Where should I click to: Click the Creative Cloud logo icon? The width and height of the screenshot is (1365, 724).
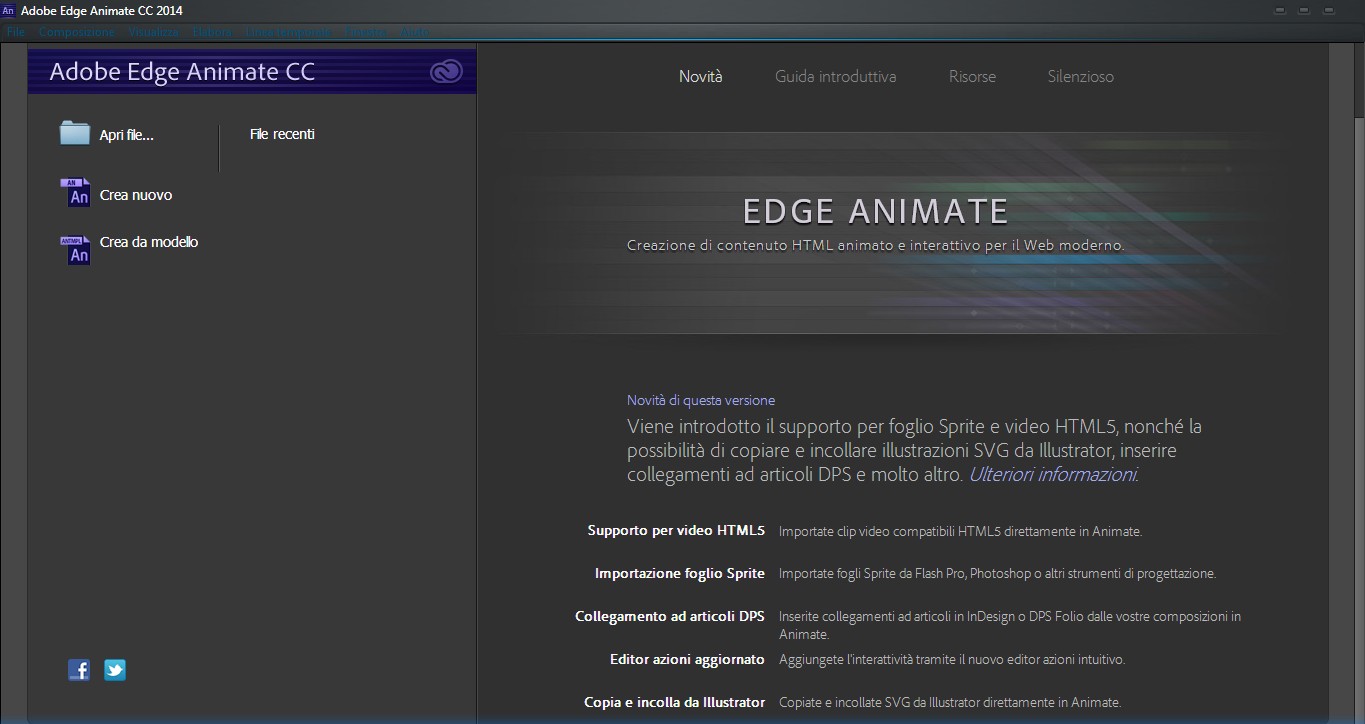tap(446, 72)
